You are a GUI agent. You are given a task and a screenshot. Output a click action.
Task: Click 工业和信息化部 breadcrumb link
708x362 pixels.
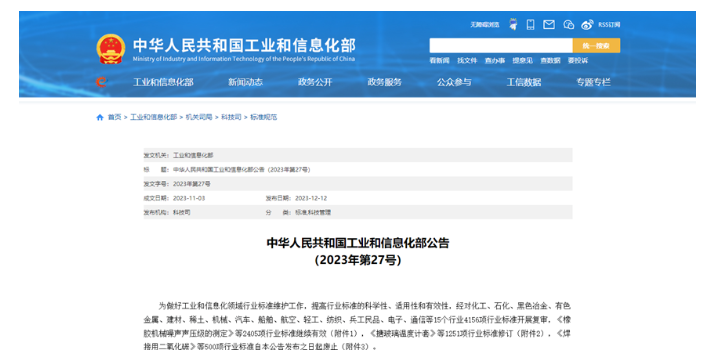click(x=154, y=117)
